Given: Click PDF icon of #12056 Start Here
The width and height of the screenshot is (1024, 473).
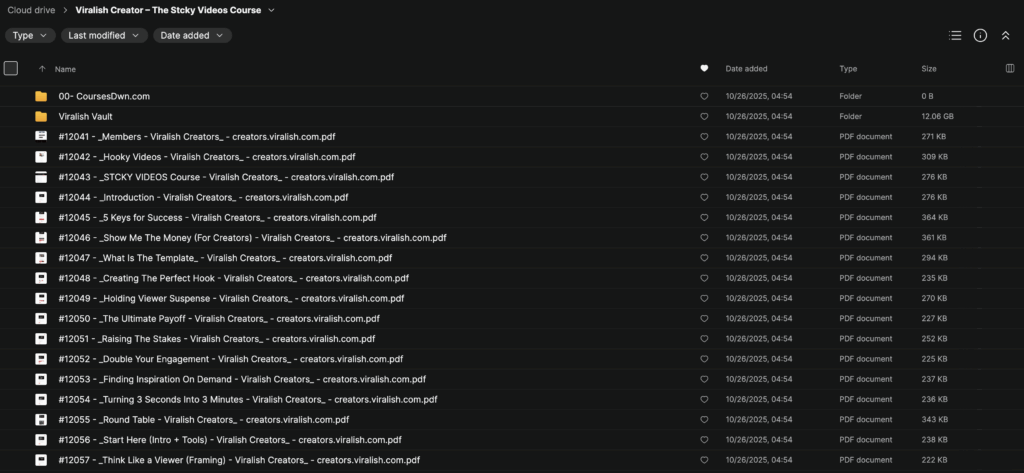Looking at the screenshot, I should pos(41,440).
